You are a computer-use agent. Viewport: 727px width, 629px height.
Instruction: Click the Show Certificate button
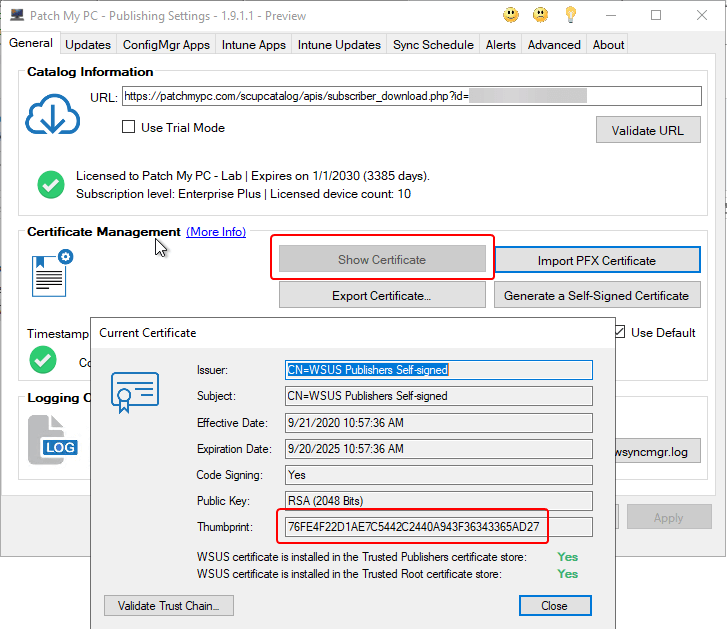(x=382, y=259)
